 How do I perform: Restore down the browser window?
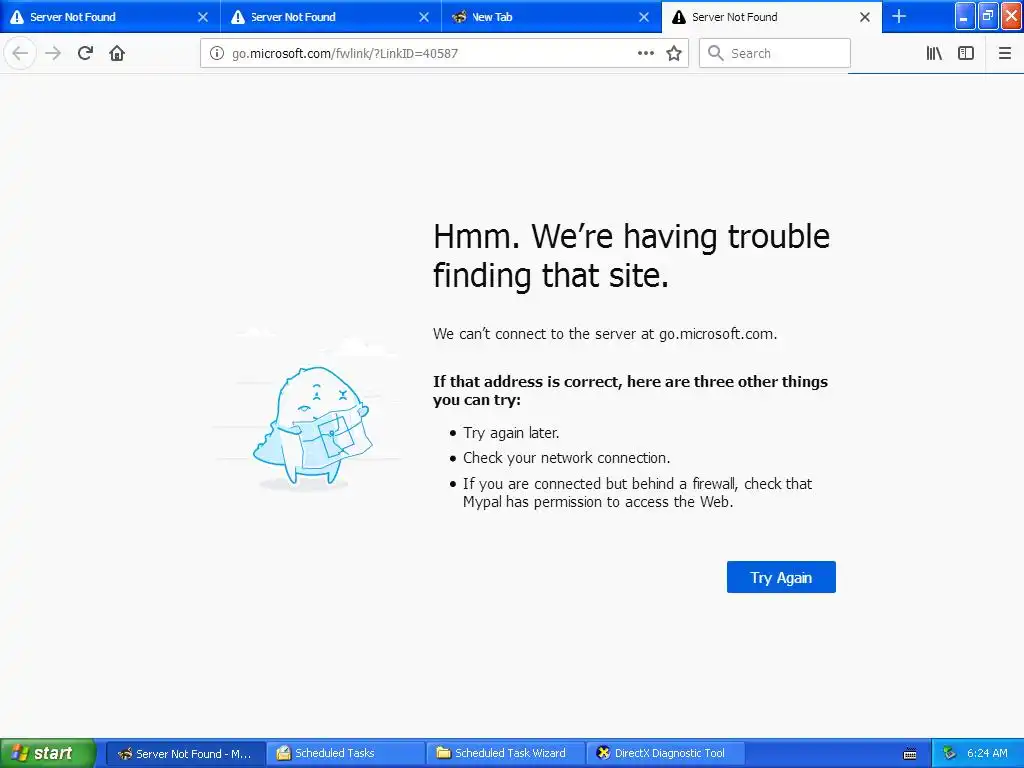(x=988, y=16)
